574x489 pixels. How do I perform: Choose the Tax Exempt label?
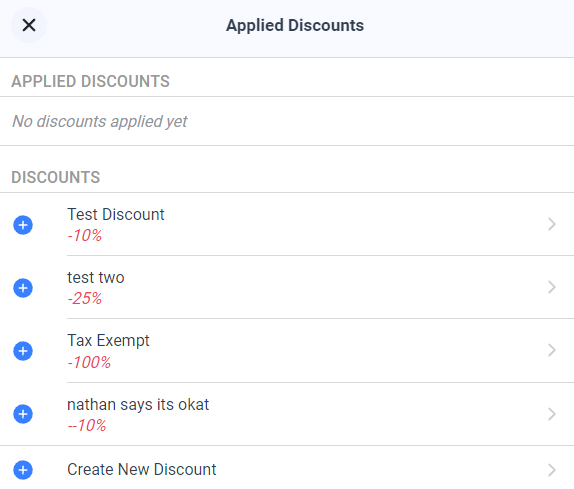[108, 341]
